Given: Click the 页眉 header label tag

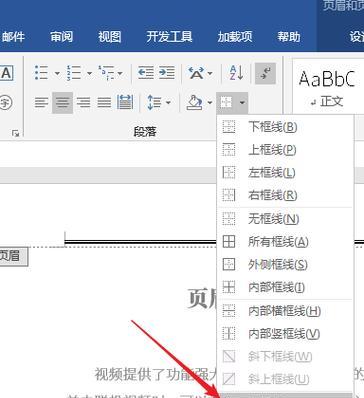Looking at the screenshot, I should click(x=13, y=256).
